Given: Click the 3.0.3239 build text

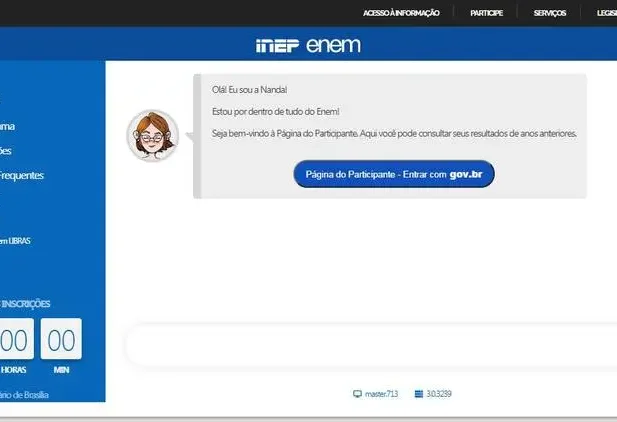Looking at the screenshot, I should [x=439, y=394].
